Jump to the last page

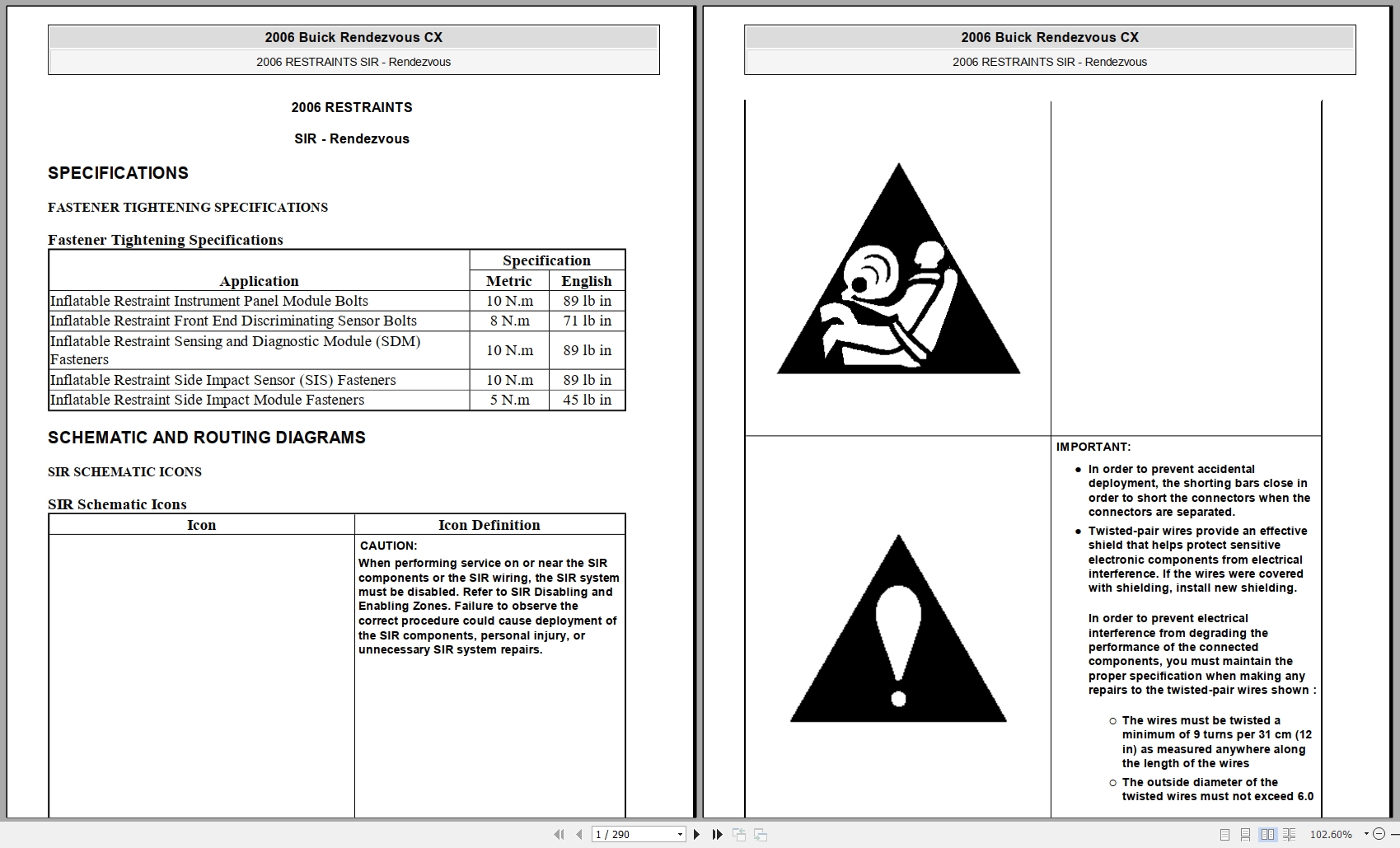(717, 834)
